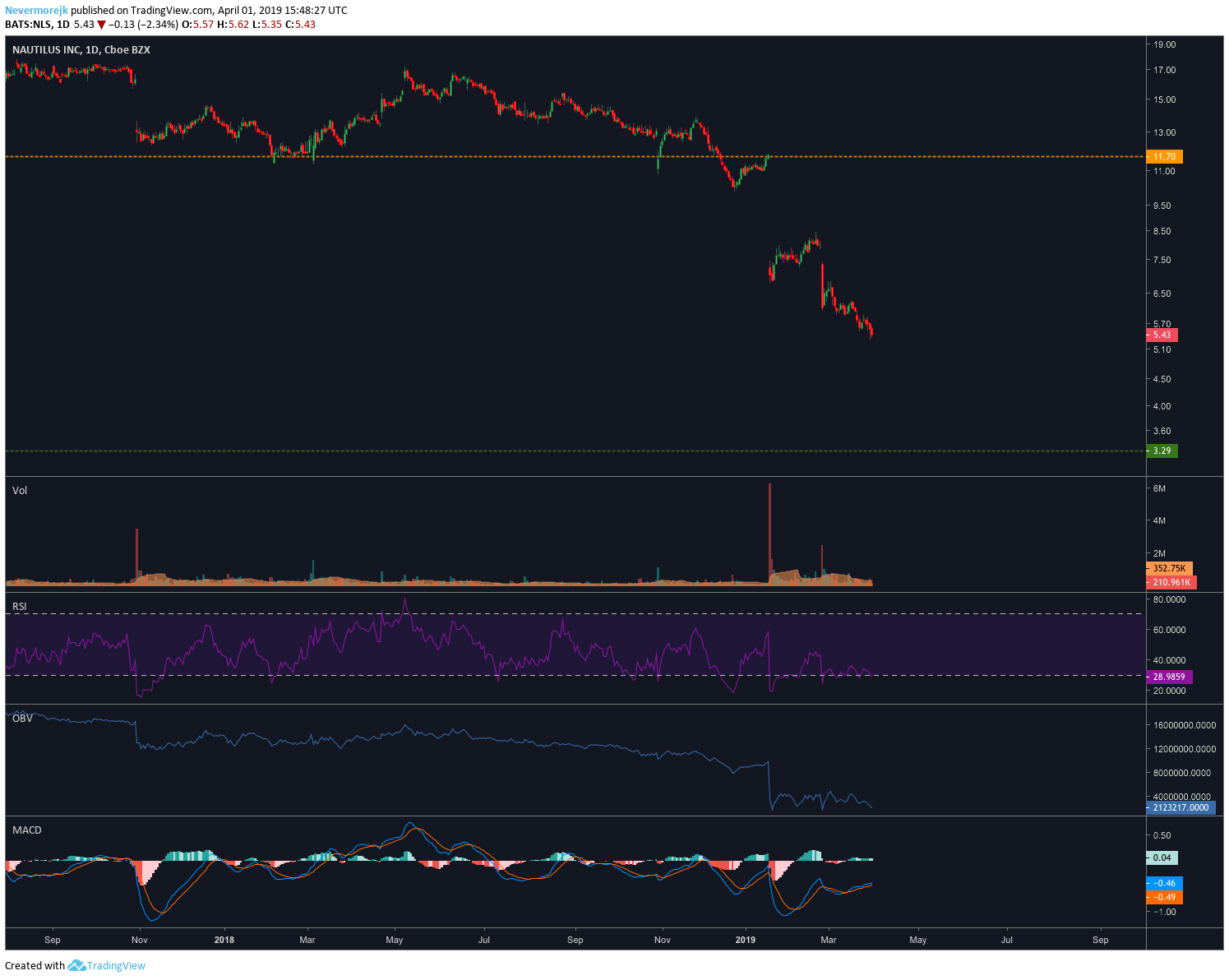Click the OBV pane label
The height and width of the screenshot is (980, 1229).
click(22, 719)
